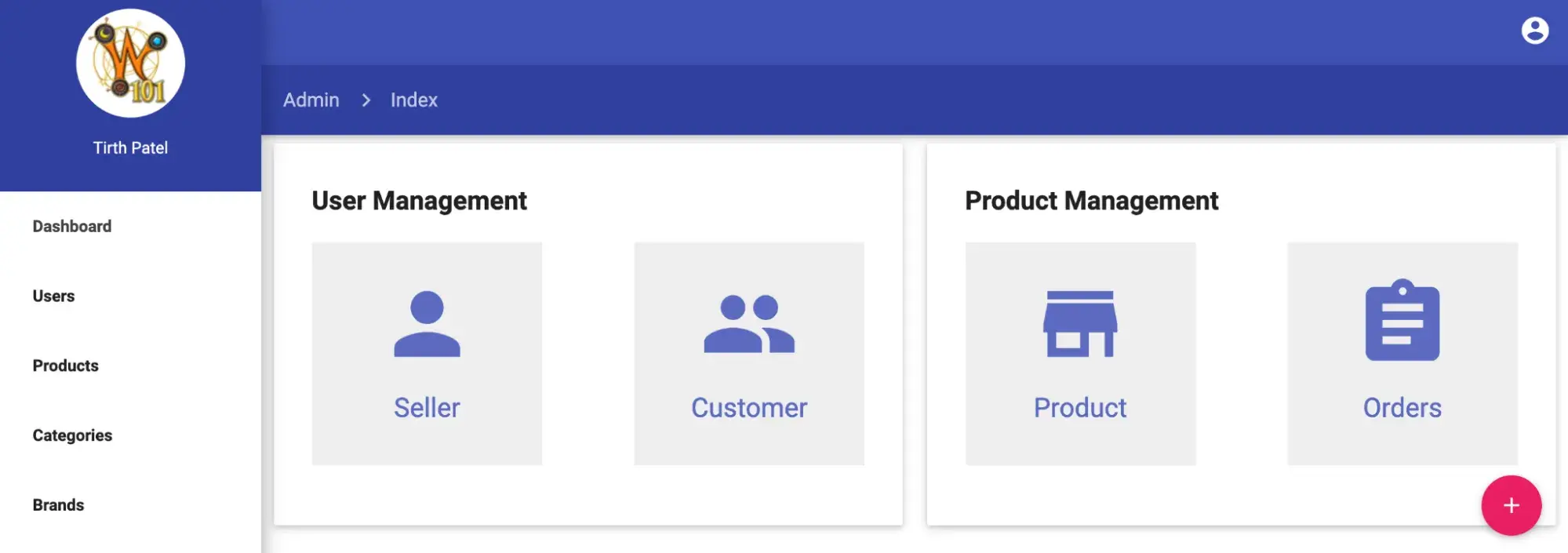Viewport: 1568px width, 553px height.
Task: Click the account profile icon in header
Action: tap(1534, 31)
